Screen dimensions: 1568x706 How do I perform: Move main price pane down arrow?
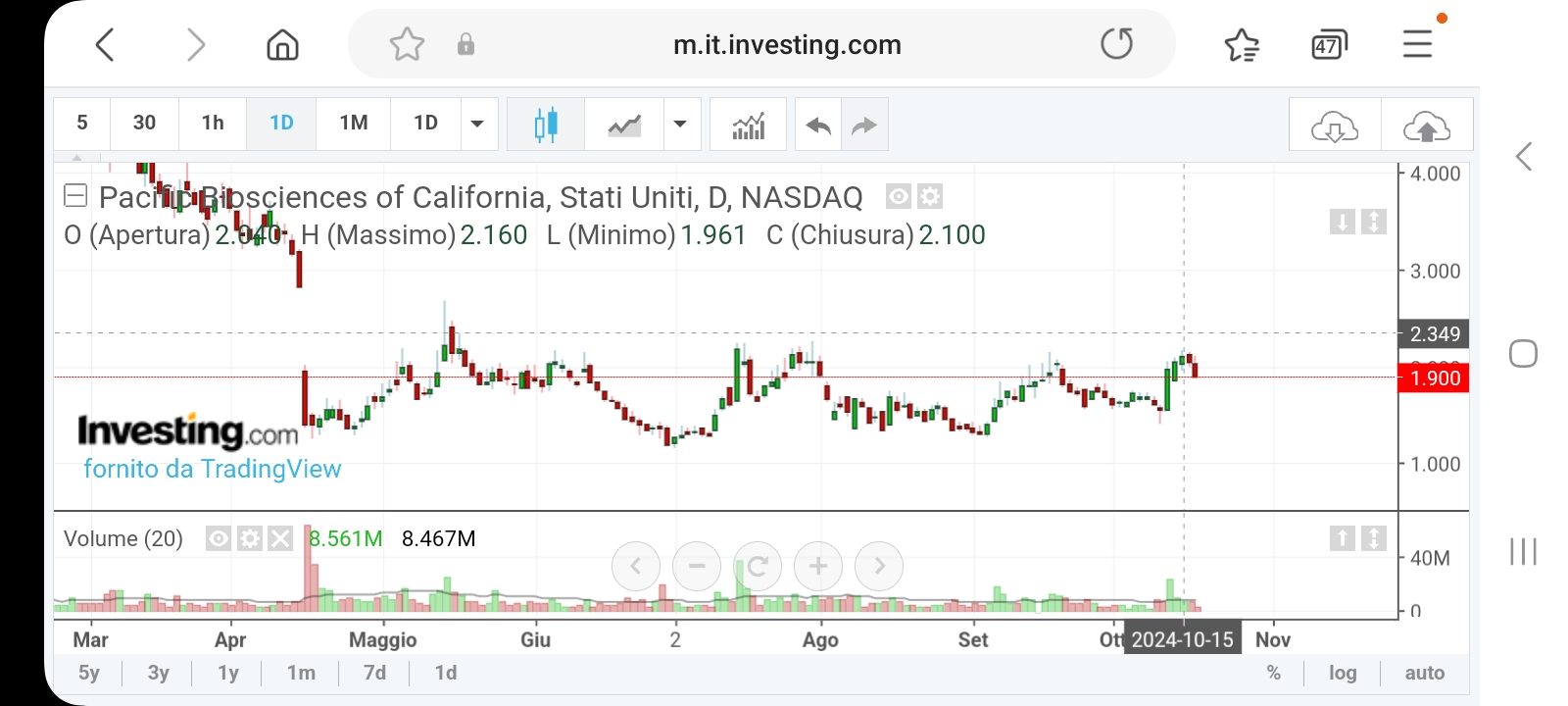click(x=1343, y=222)
